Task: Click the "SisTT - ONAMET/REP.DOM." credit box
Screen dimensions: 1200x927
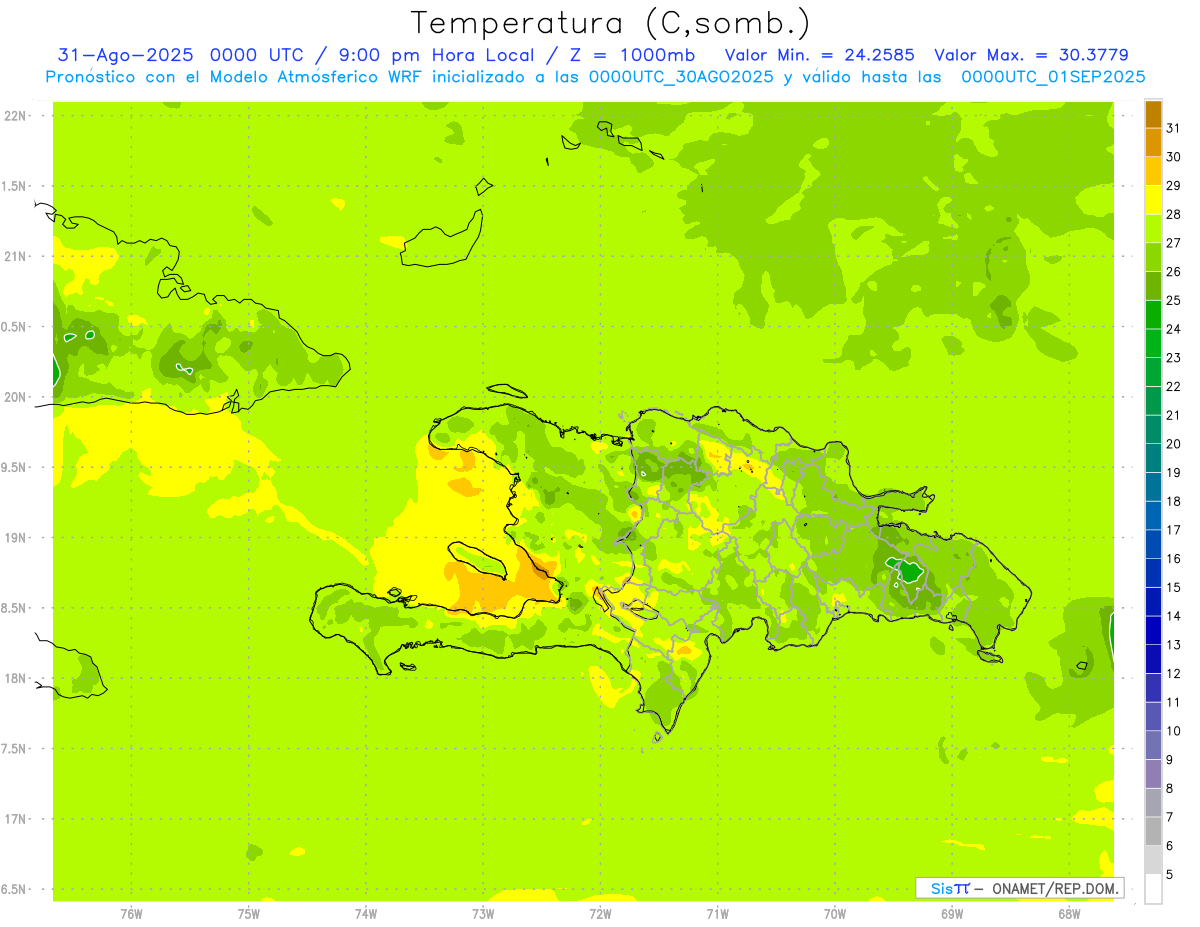Action: click(1019, 888)
